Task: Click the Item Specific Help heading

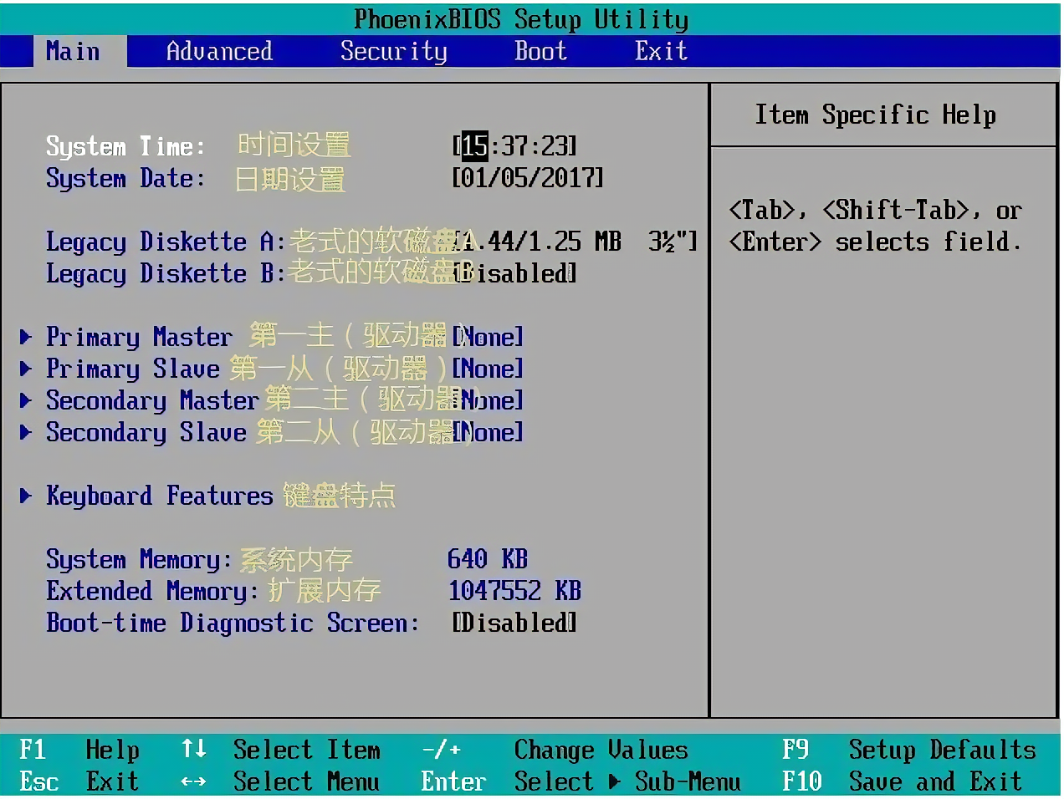Action: [x=875, y=115]
